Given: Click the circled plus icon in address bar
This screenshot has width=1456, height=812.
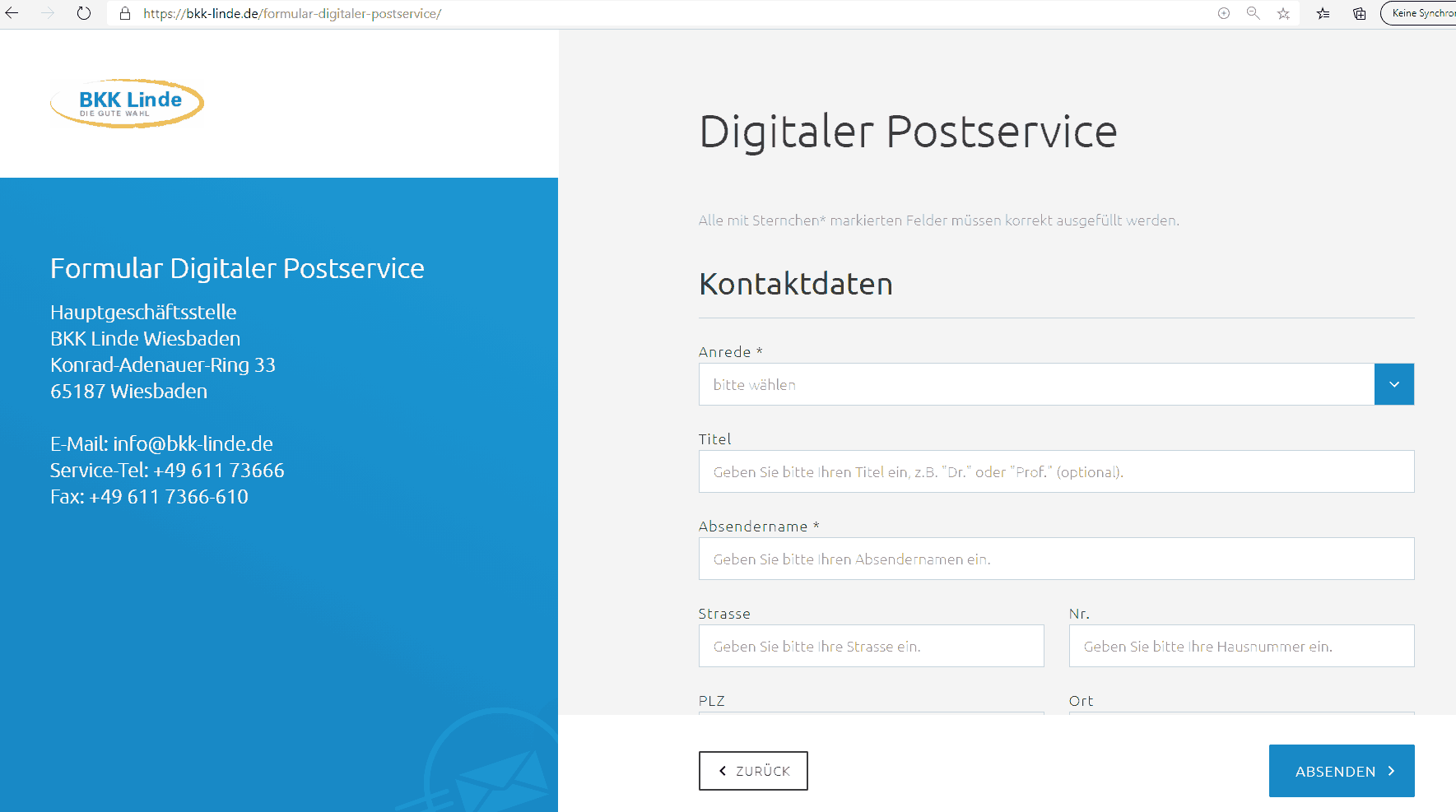Looking at the screenshot, I should point(1224,13).
